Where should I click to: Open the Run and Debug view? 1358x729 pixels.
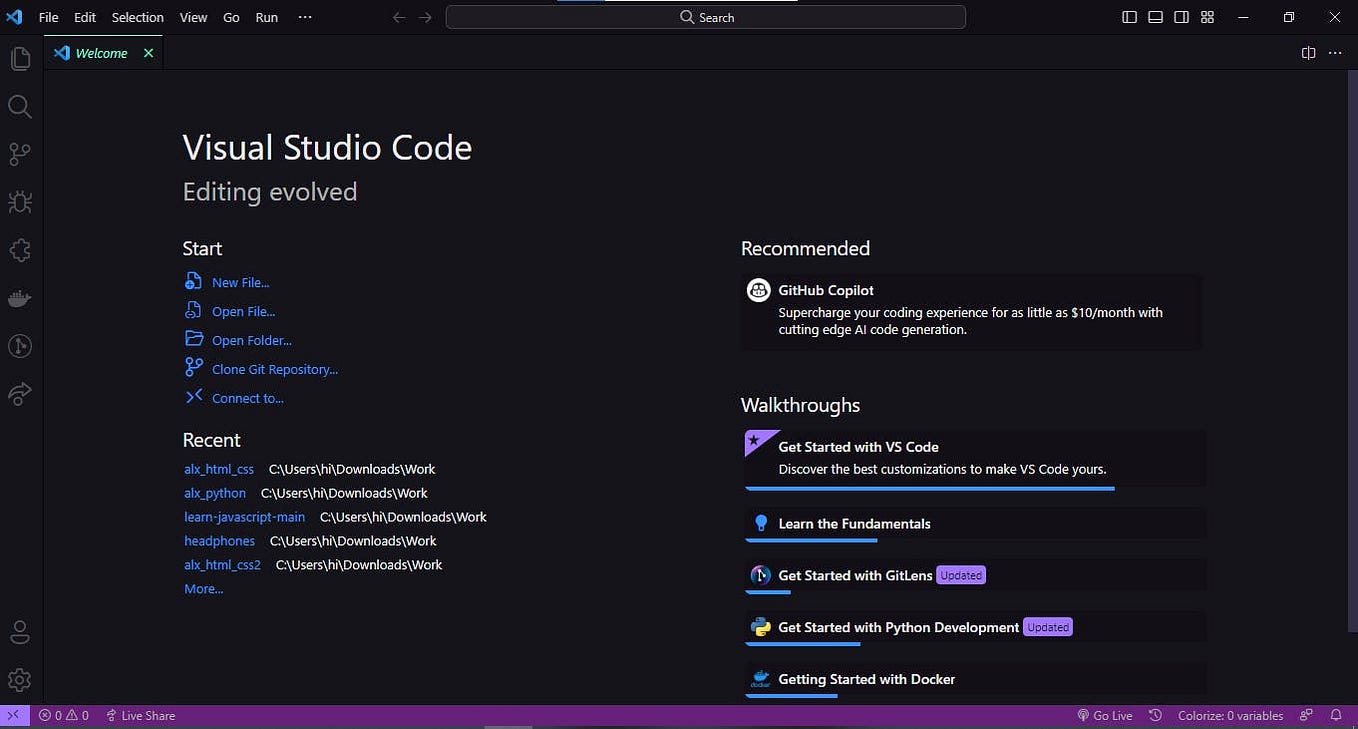coord(20,202)
